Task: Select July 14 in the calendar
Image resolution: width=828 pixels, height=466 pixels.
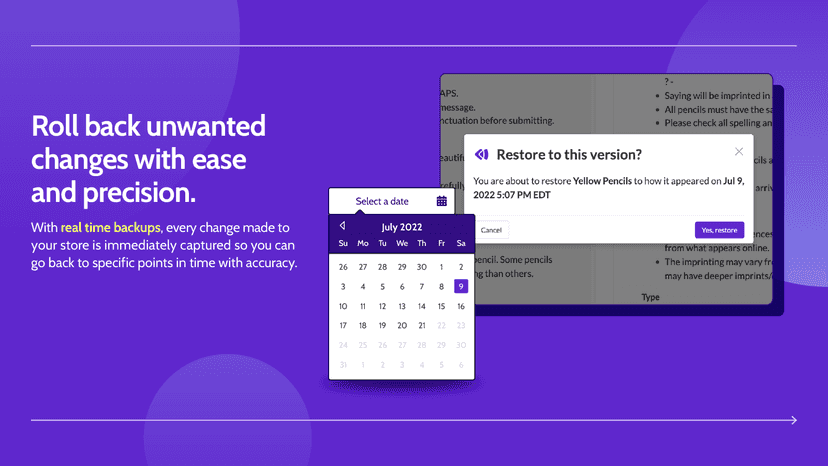Action: coord(421,306)
